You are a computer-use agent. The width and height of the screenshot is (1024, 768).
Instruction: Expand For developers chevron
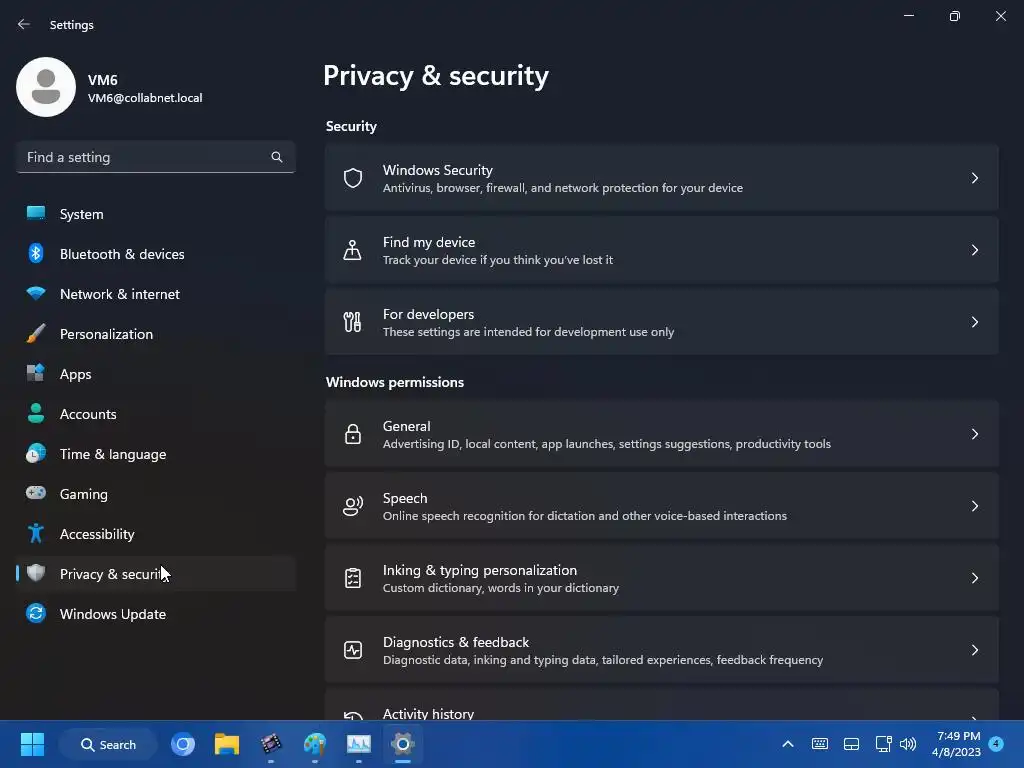974,322
